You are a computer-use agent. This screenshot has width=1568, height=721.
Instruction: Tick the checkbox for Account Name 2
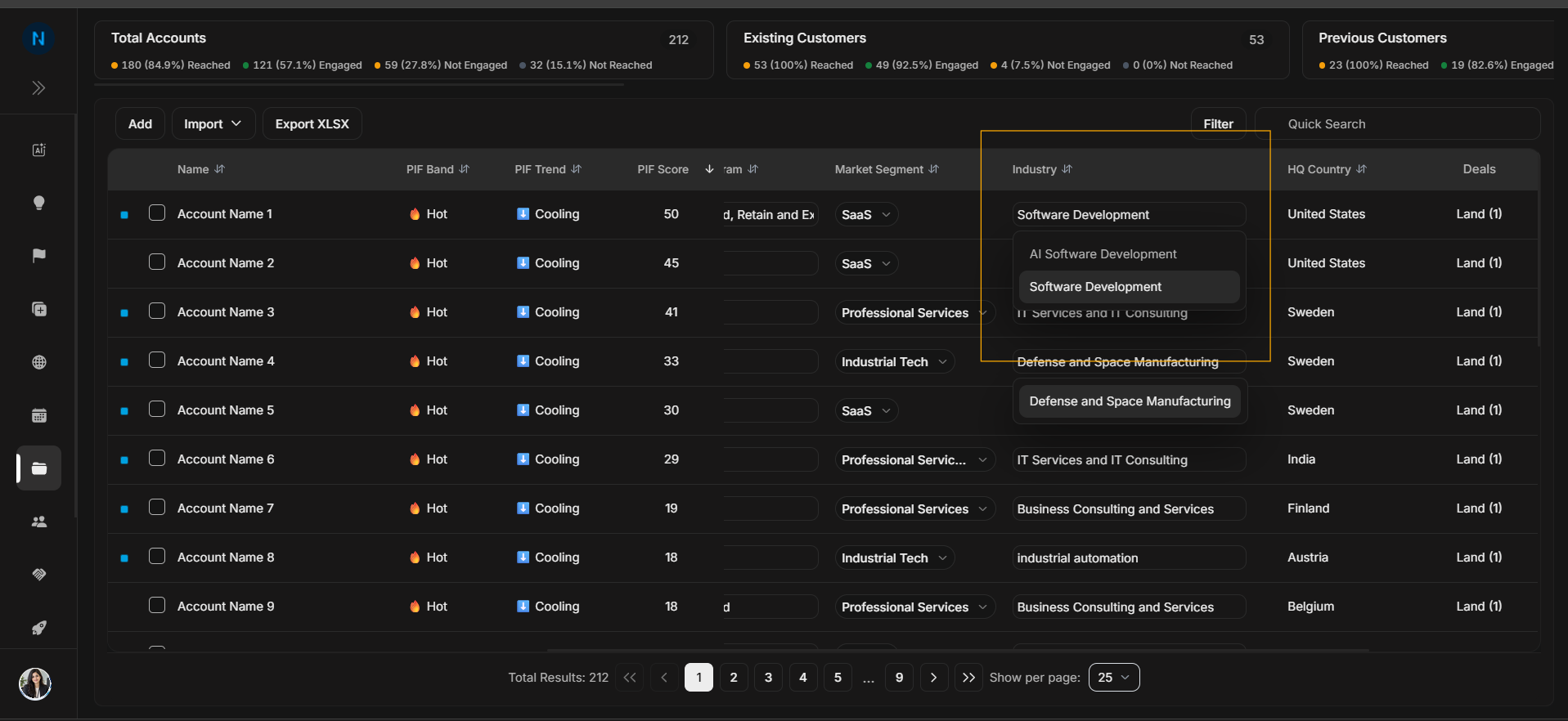tap(157, 262)
